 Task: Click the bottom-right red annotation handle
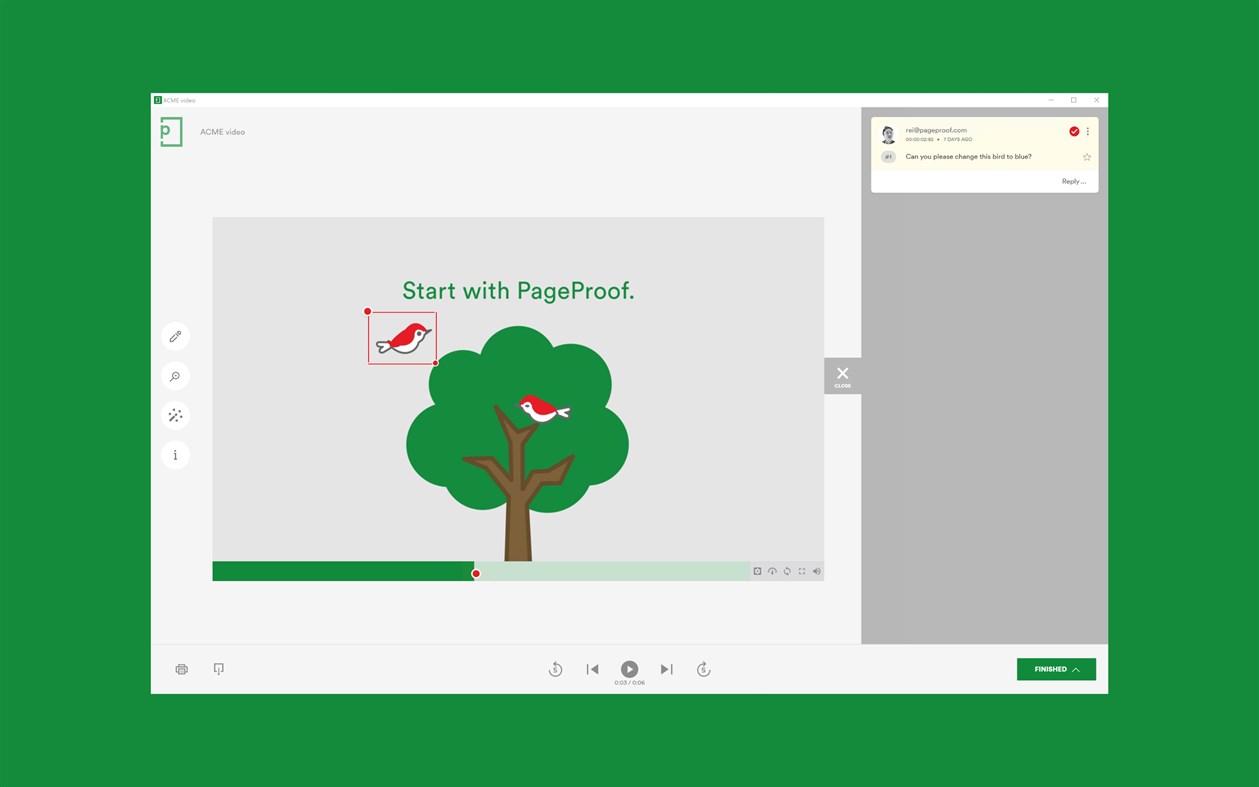435,363
